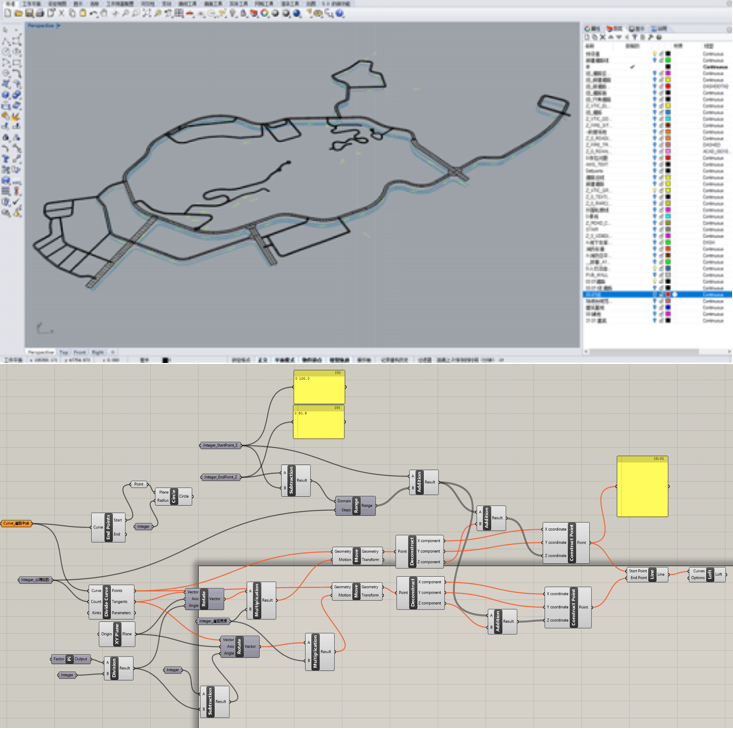Click the Hide objects lightbulb toolbar icon
Screen dimensions: 733x729
[x=232, y=14]
